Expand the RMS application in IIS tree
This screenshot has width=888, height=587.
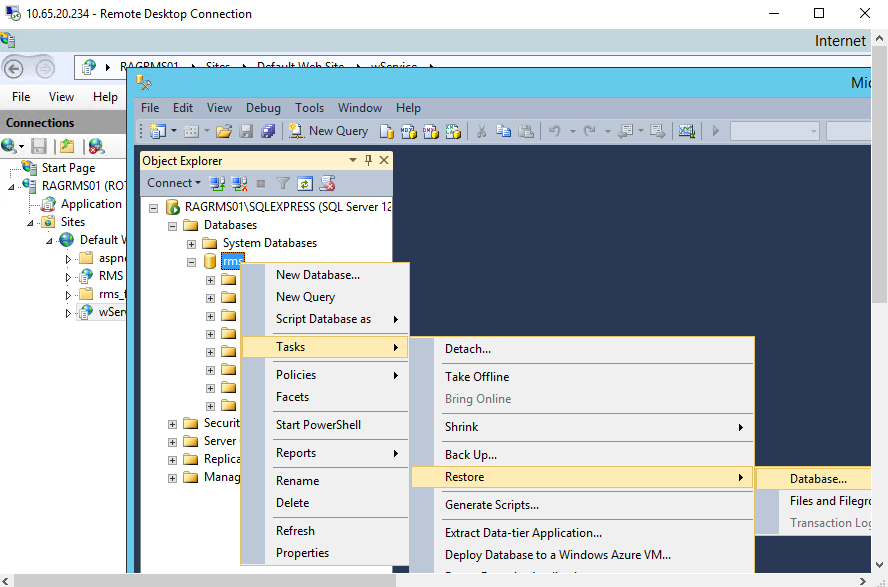click(x=68, y=277)
